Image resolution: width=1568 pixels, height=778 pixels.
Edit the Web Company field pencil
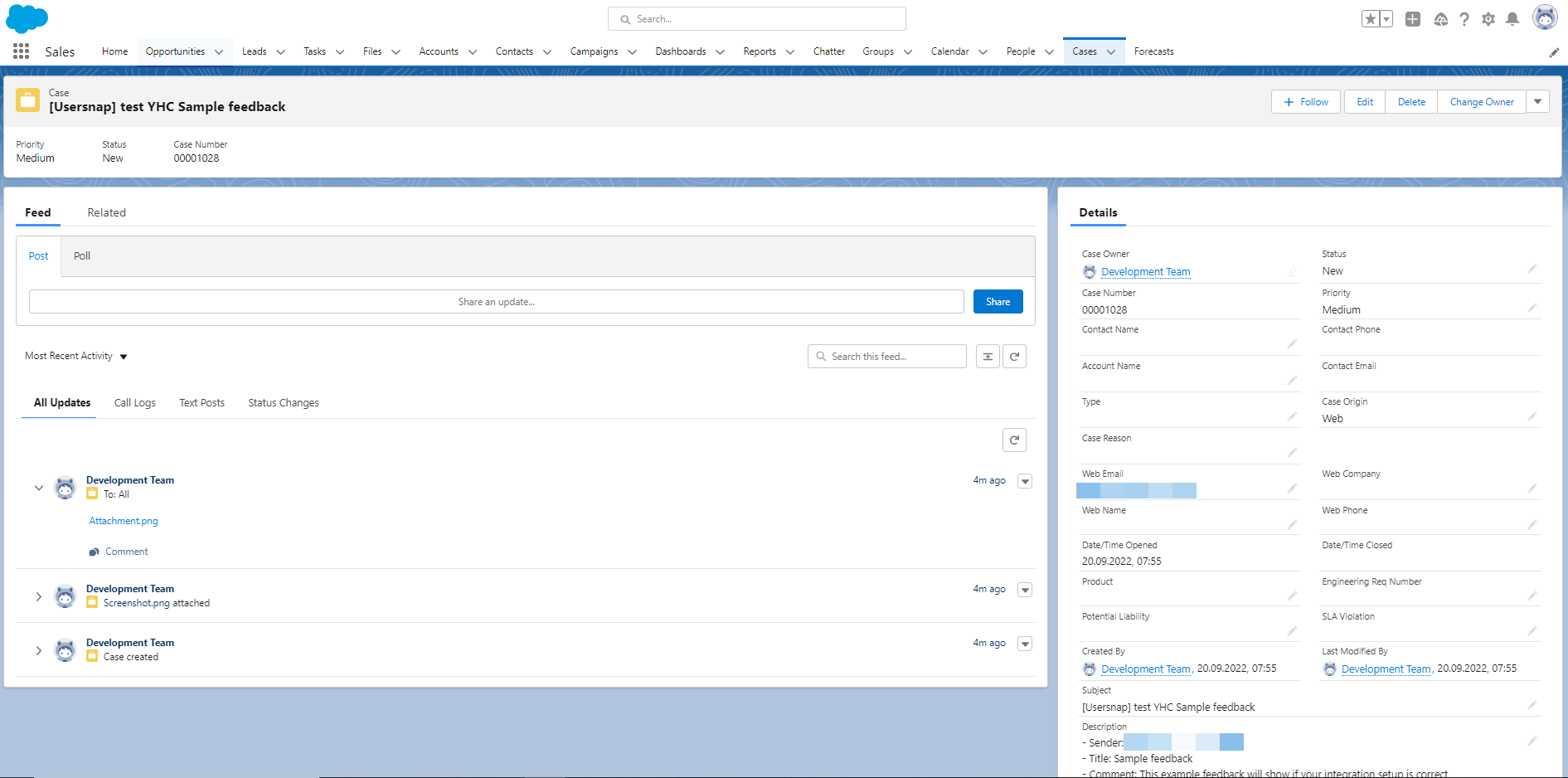coord(1532,489)
